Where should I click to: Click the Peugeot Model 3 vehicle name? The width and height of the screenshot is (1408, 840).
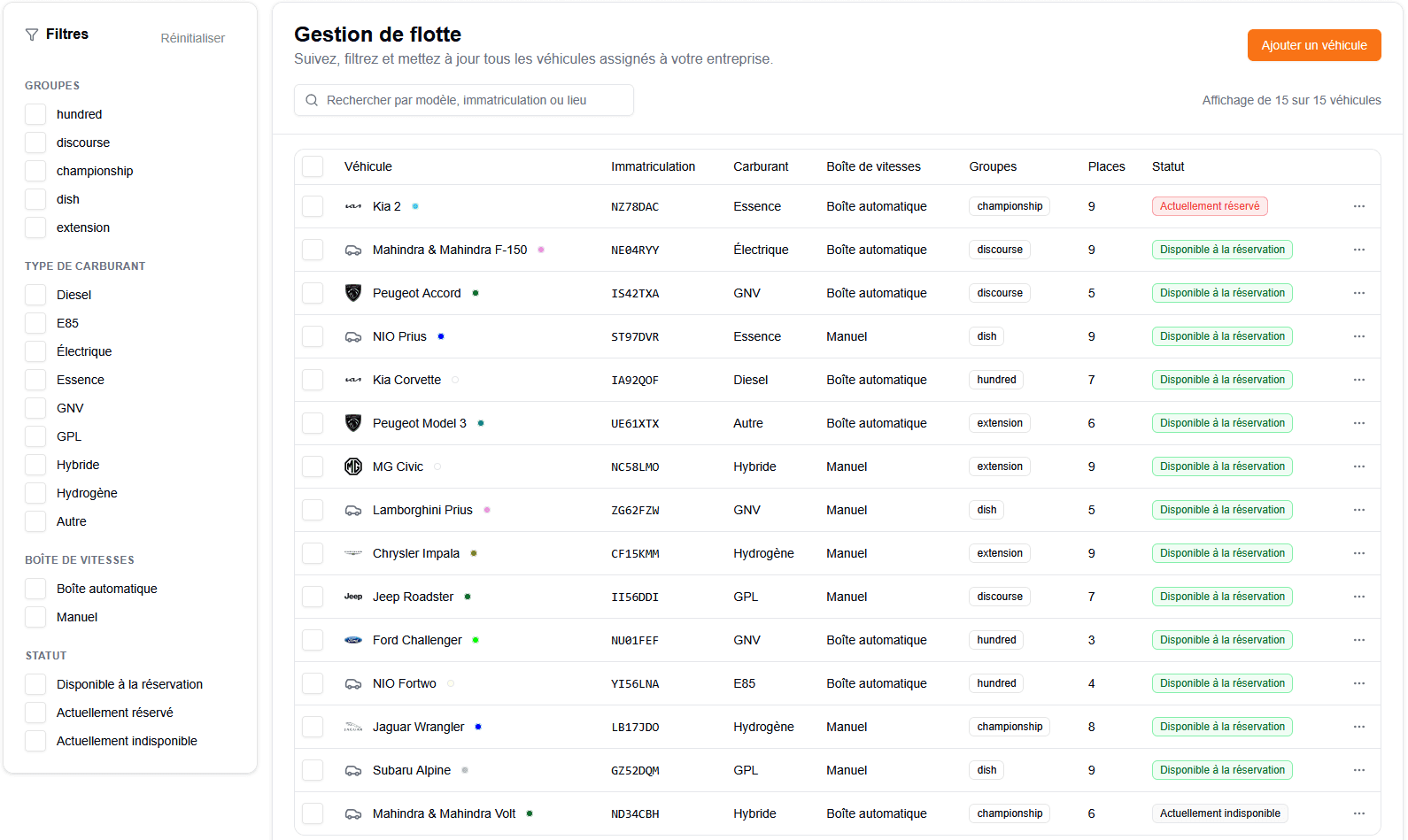(419, 423)
